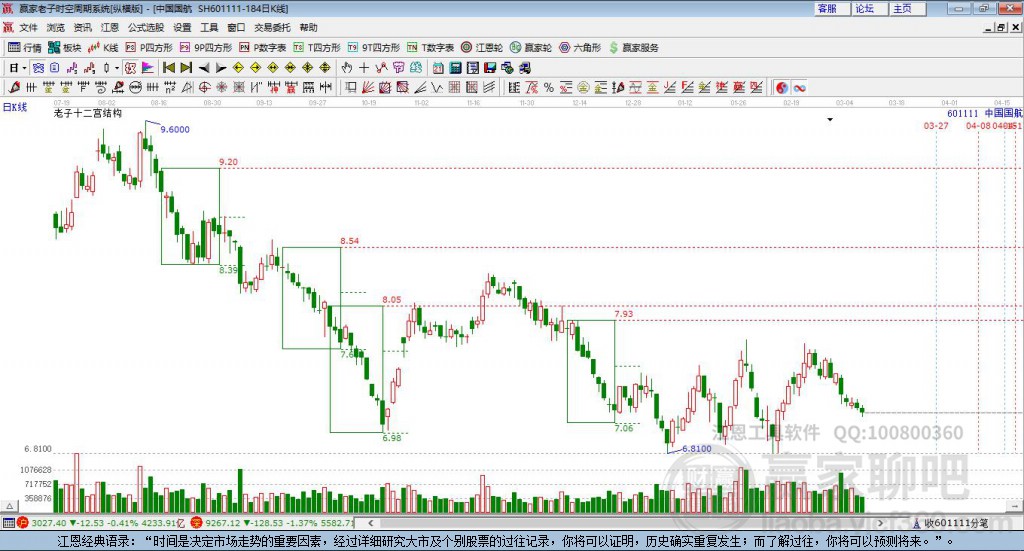
Task: Open the 交易委托 menu
Action: (x=272, y=27)
